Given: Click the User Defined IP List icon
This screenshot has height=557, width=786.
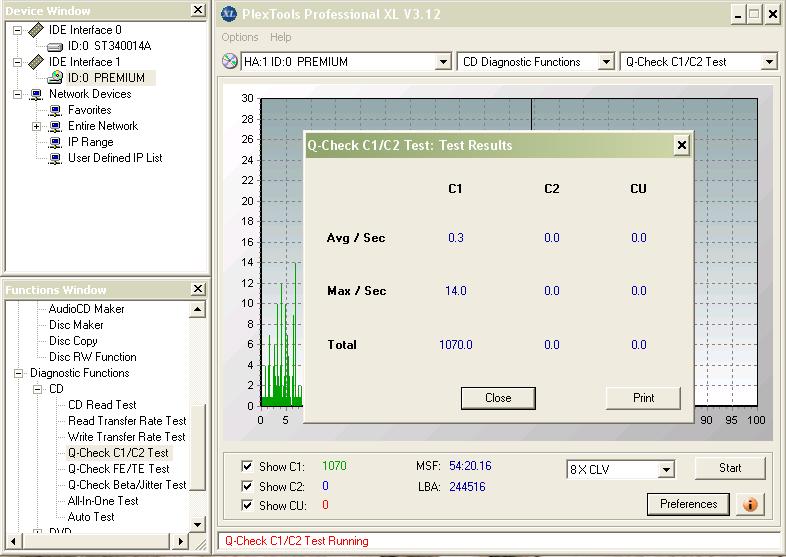Looking at the screenshot, I should click(55, 158).
